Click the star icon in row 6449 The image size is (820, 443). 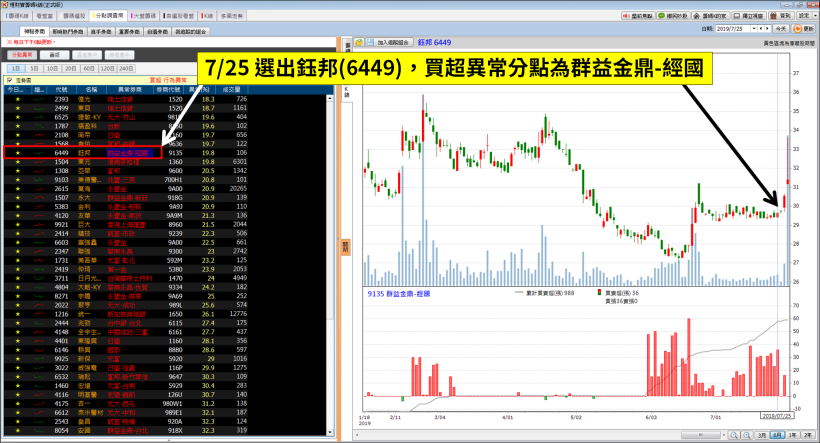coord(18,153)
